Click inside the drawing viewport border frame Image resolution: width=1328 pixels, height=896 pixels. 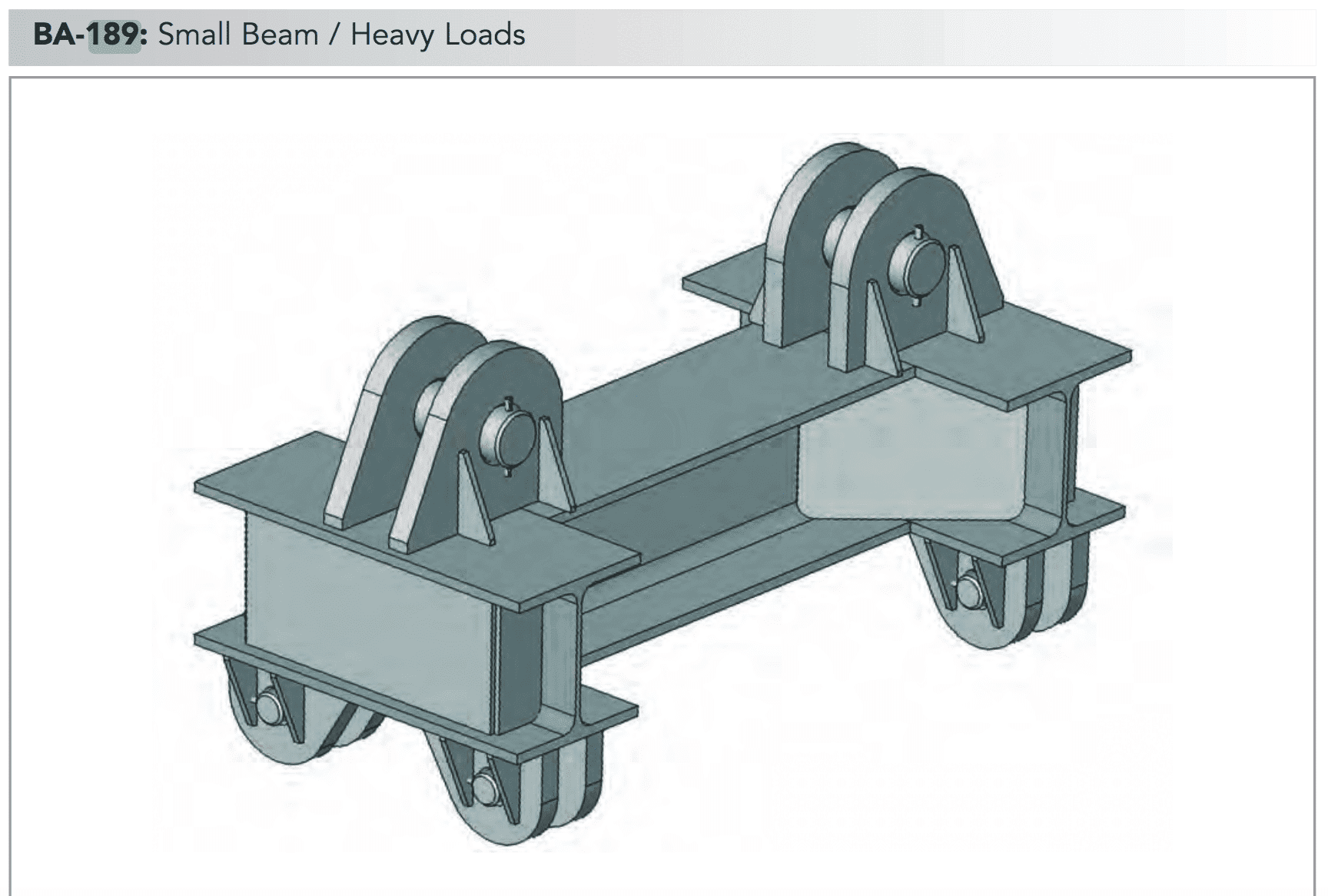(x=664, y=476)
